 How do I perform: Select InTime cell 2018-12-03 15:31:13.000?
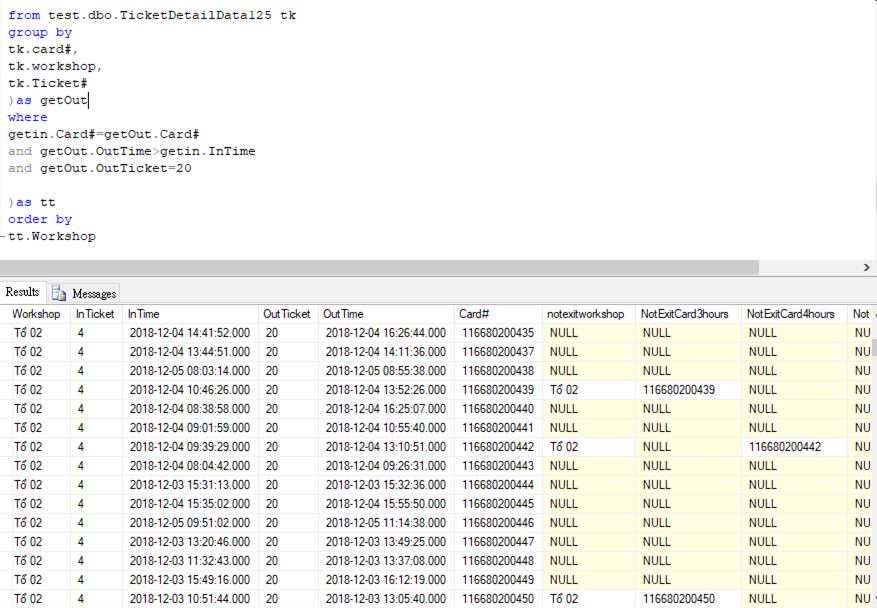click(x=190, y=485)
